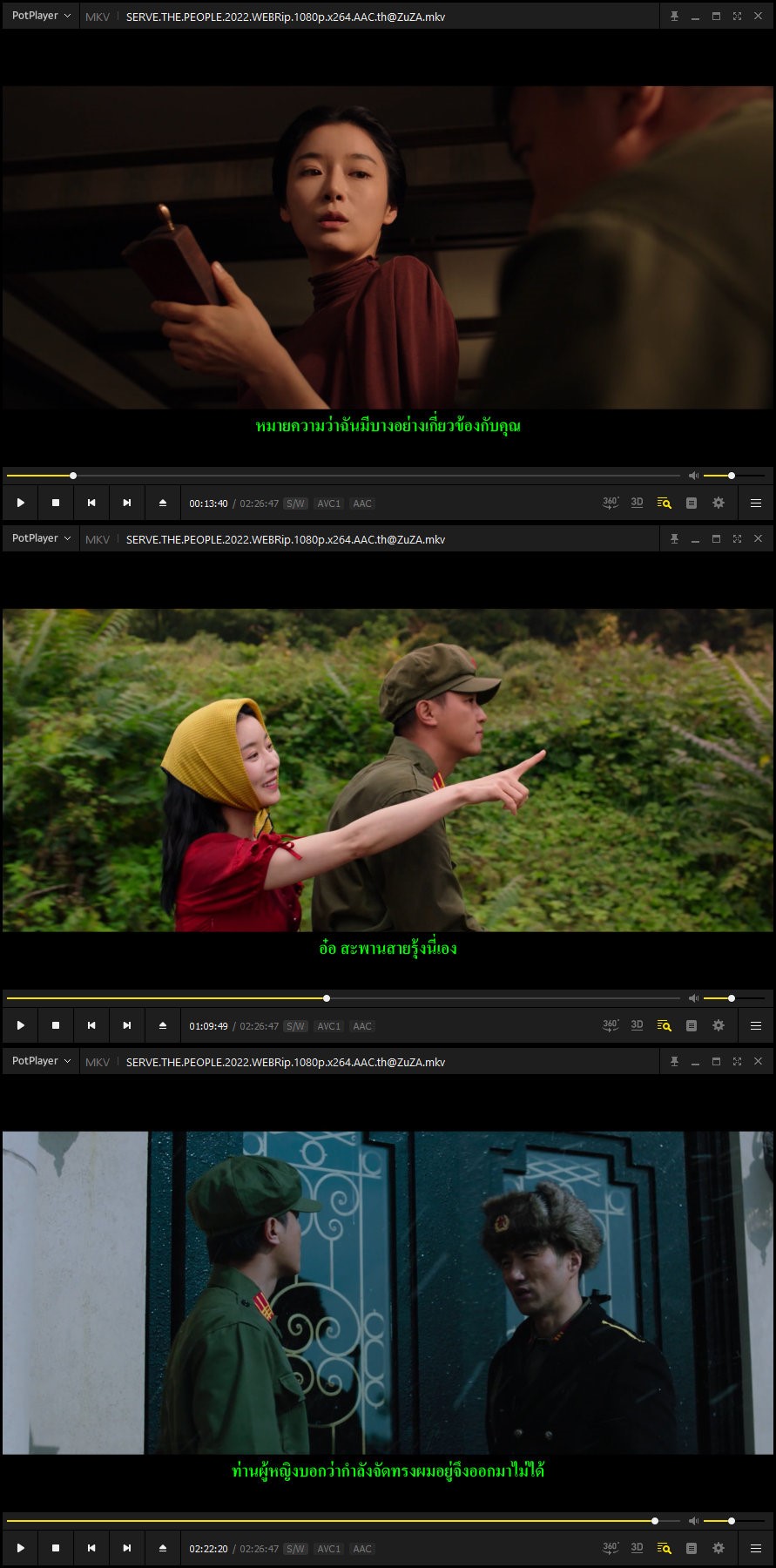Viewport: 776px width, 1568px height.
Task: Click the 01:09:49 elapsed time display
Action: pos(209,1026)
